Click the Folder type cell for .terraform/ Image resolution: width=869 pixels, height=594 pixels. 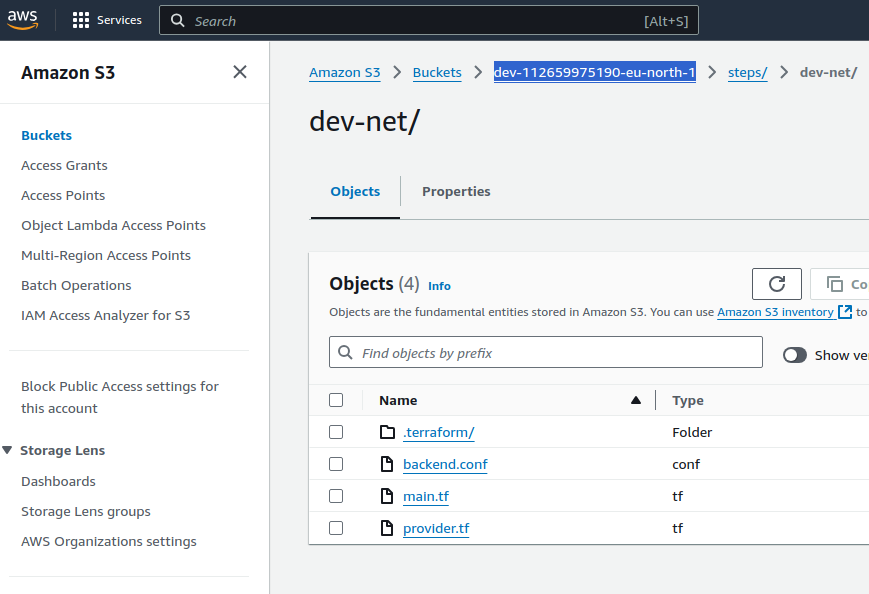(x=692, y=432)
